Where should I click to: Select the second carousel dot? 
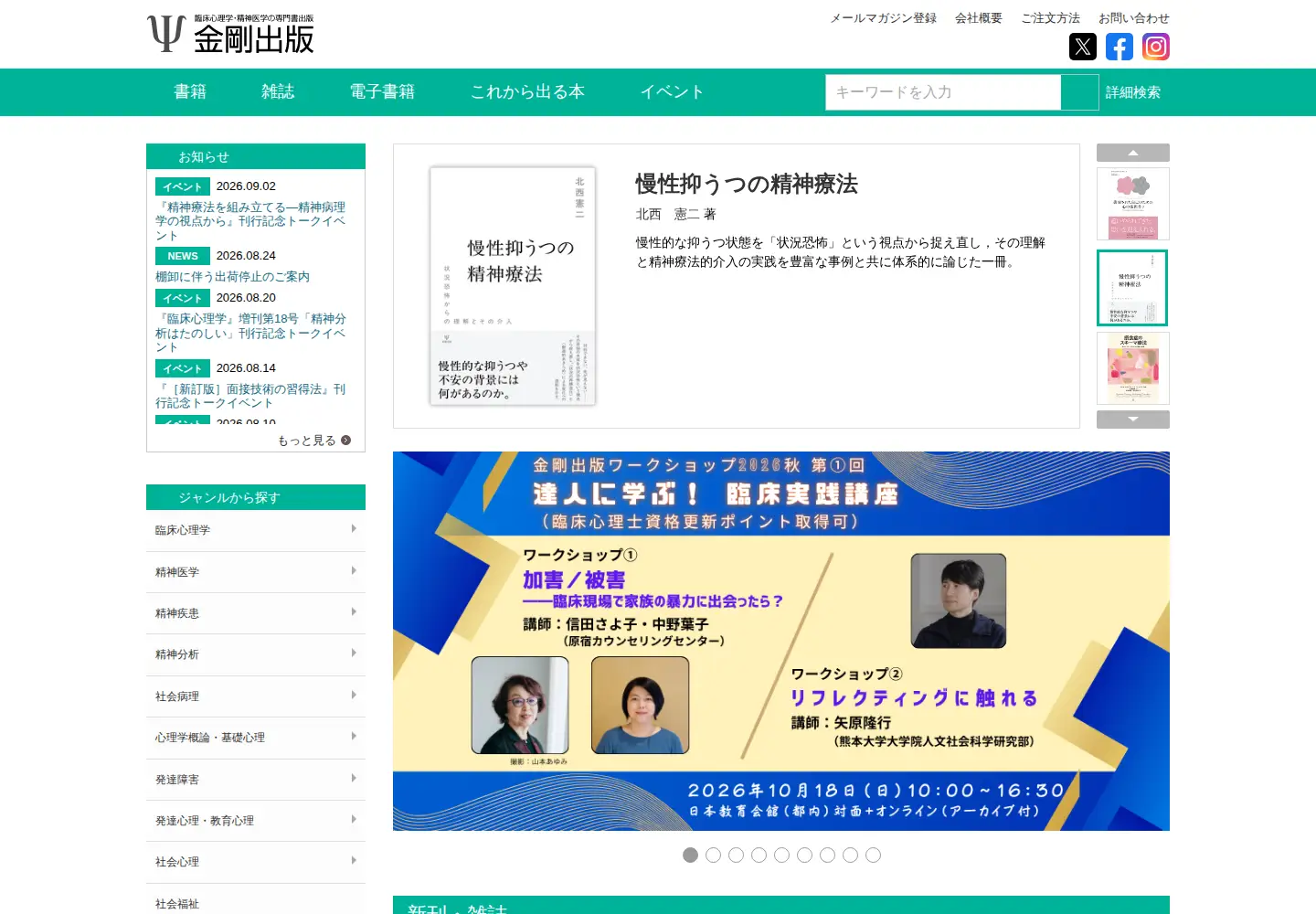pos(713,855)
